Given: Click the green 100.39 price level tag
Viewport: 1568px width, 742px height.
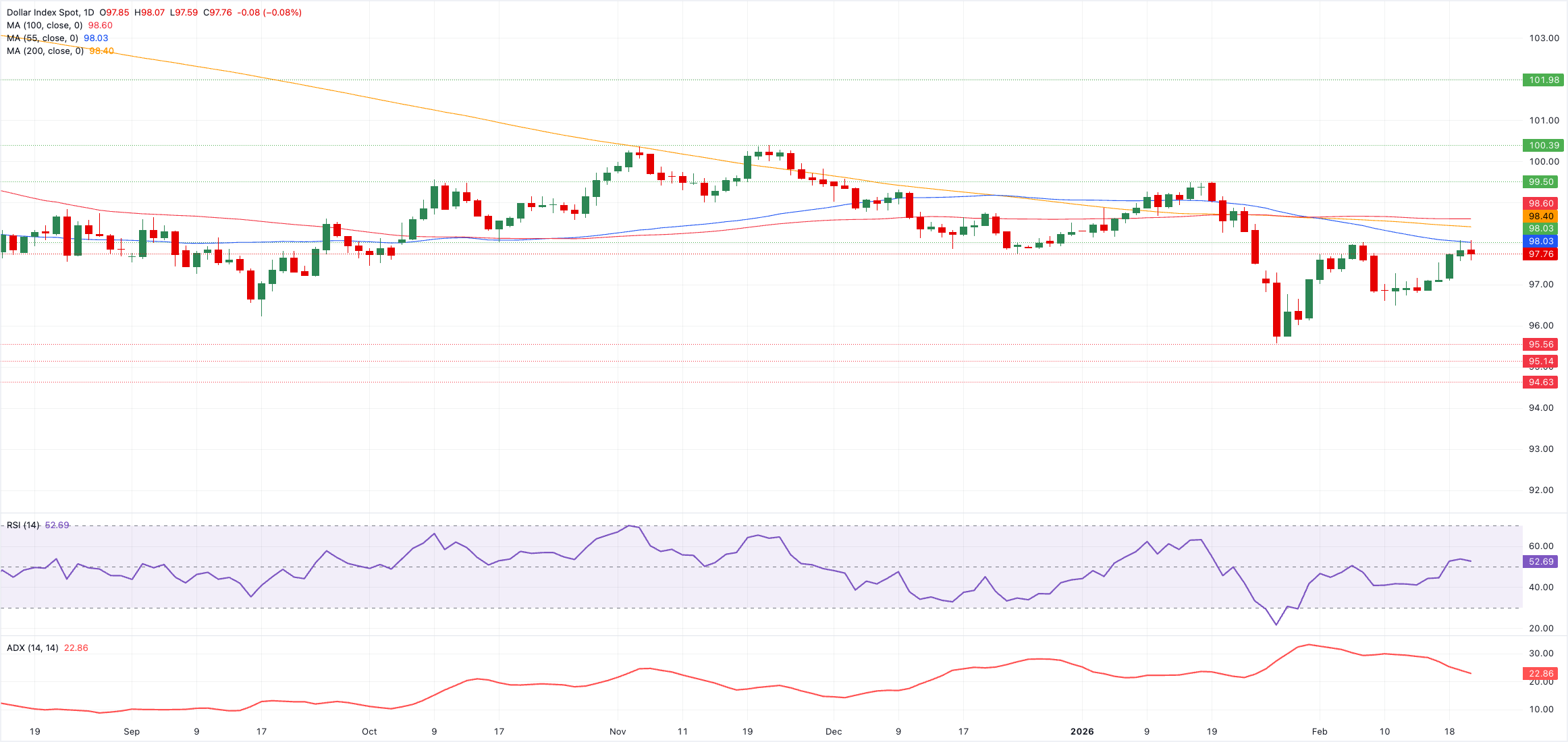Looking at the screenshot, I should pyautogui.click(x=1543, y=146).
